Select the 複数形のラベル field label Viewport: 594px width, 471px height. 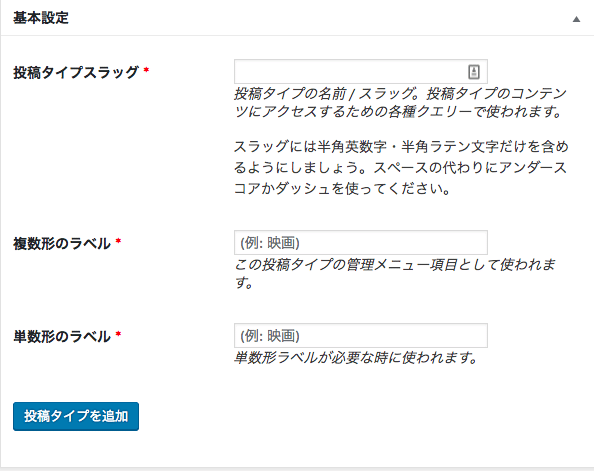[62, 243]
